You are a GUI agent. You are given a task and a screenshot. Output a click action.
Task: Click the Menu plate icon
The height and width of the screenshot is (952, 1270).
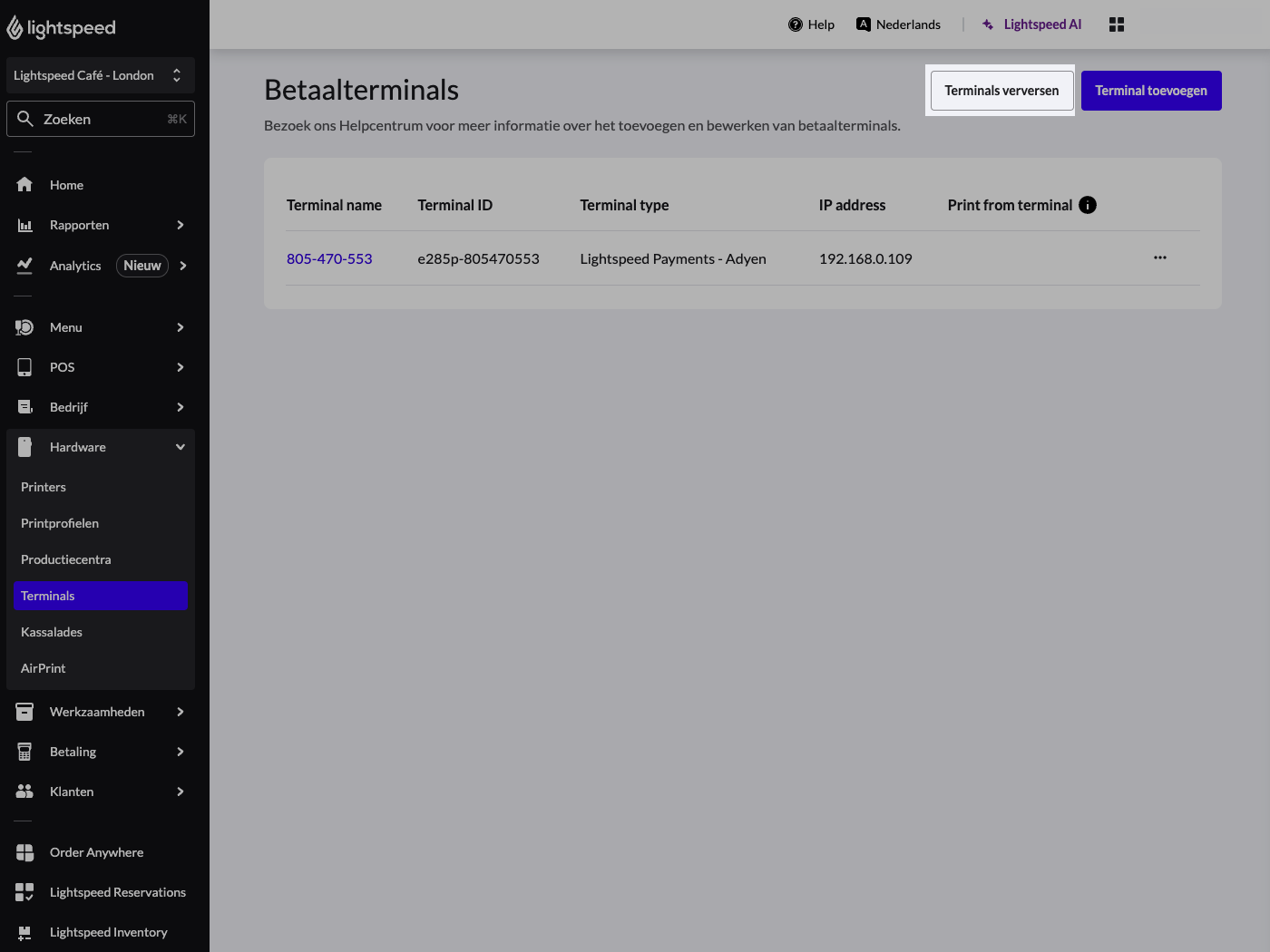[24, 327]
